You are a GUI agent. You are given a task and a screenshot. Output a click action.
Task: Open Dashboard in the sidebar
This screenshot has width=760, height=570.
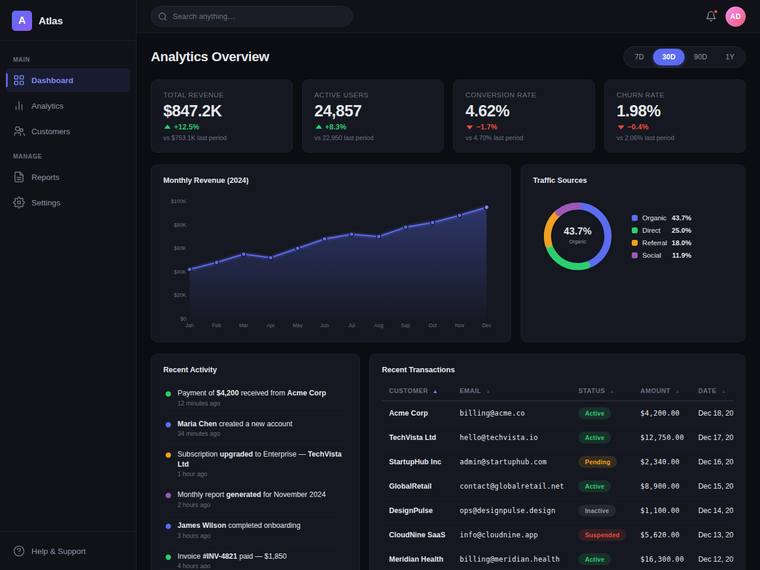68,80
